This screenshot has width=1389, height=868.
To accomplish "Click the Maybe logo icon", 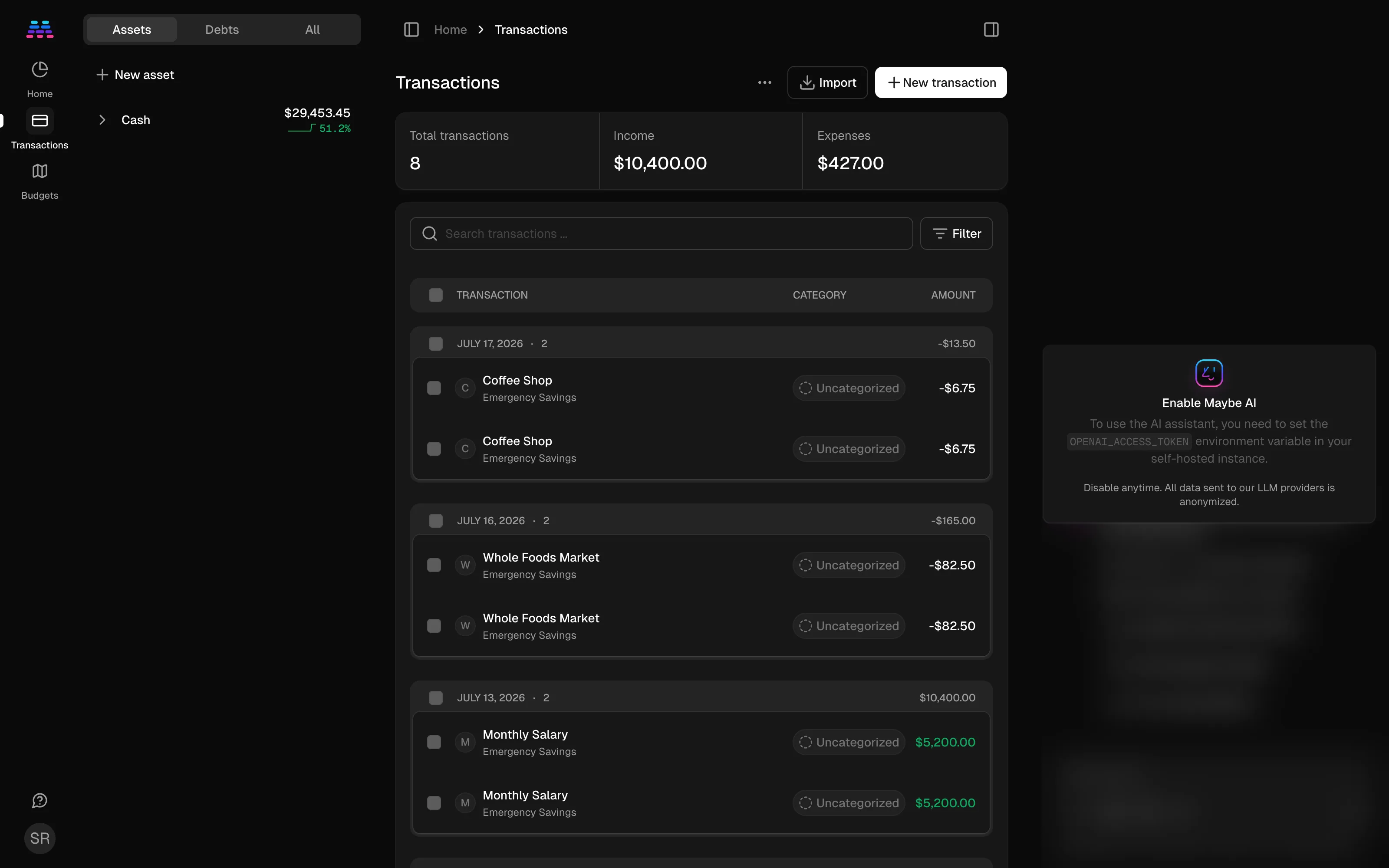I will (39, 29).
